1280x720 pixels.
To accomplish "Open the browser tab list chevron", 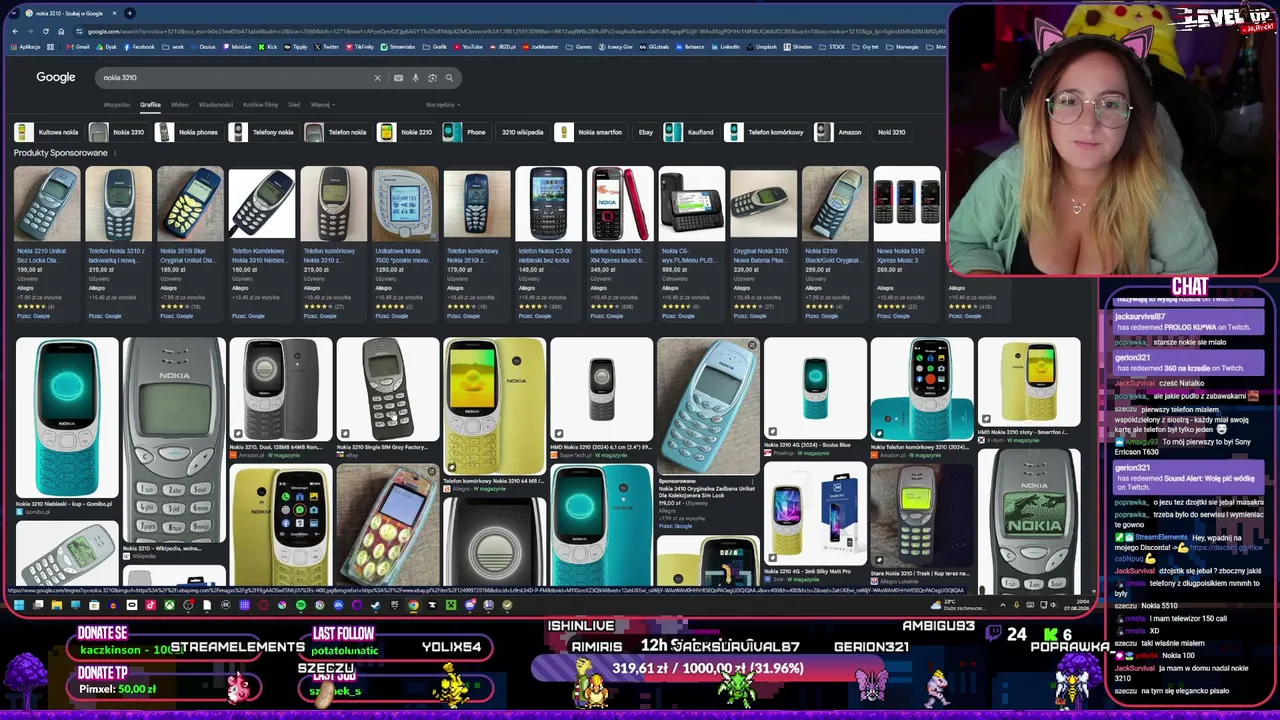I will tap(15, 13).
